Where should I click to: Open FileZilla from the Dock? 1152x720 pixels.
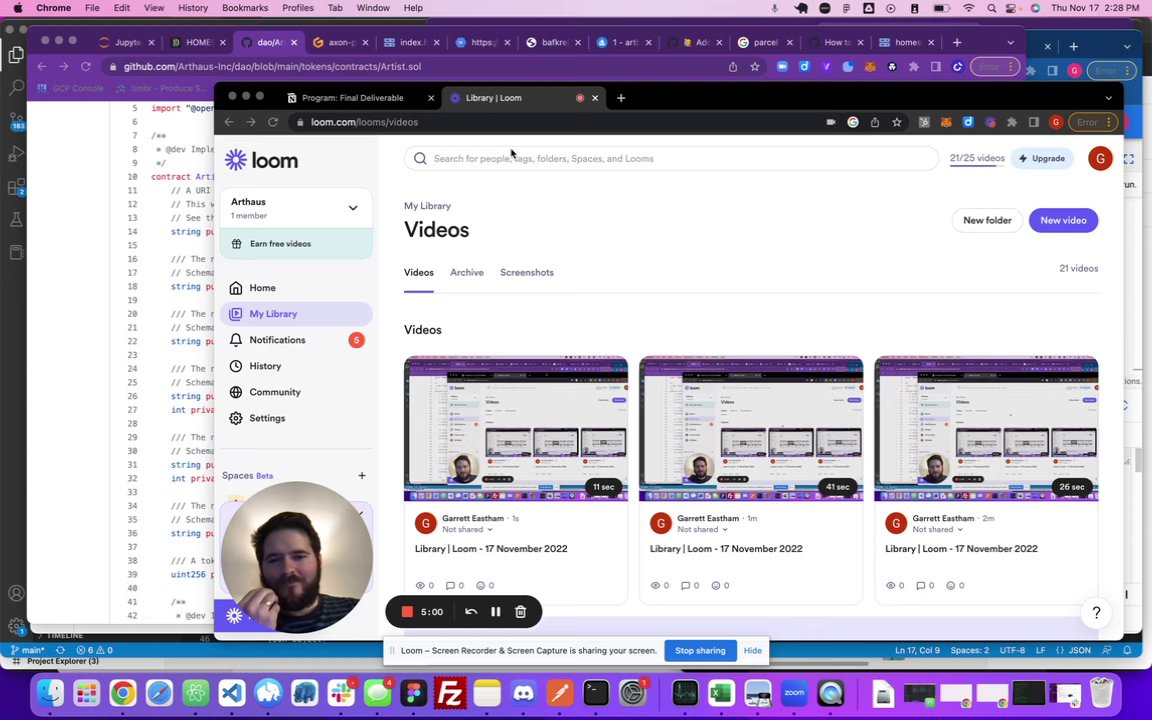(450, 693)
